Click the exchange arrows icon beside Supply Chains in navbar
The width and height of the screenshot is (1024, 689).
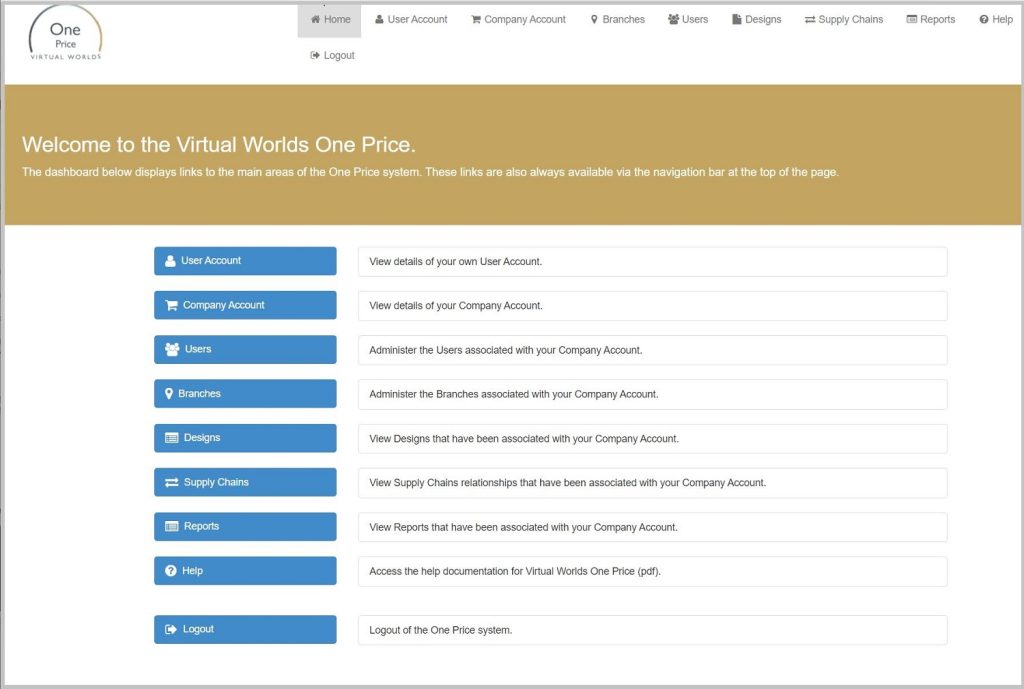(810, 20)
